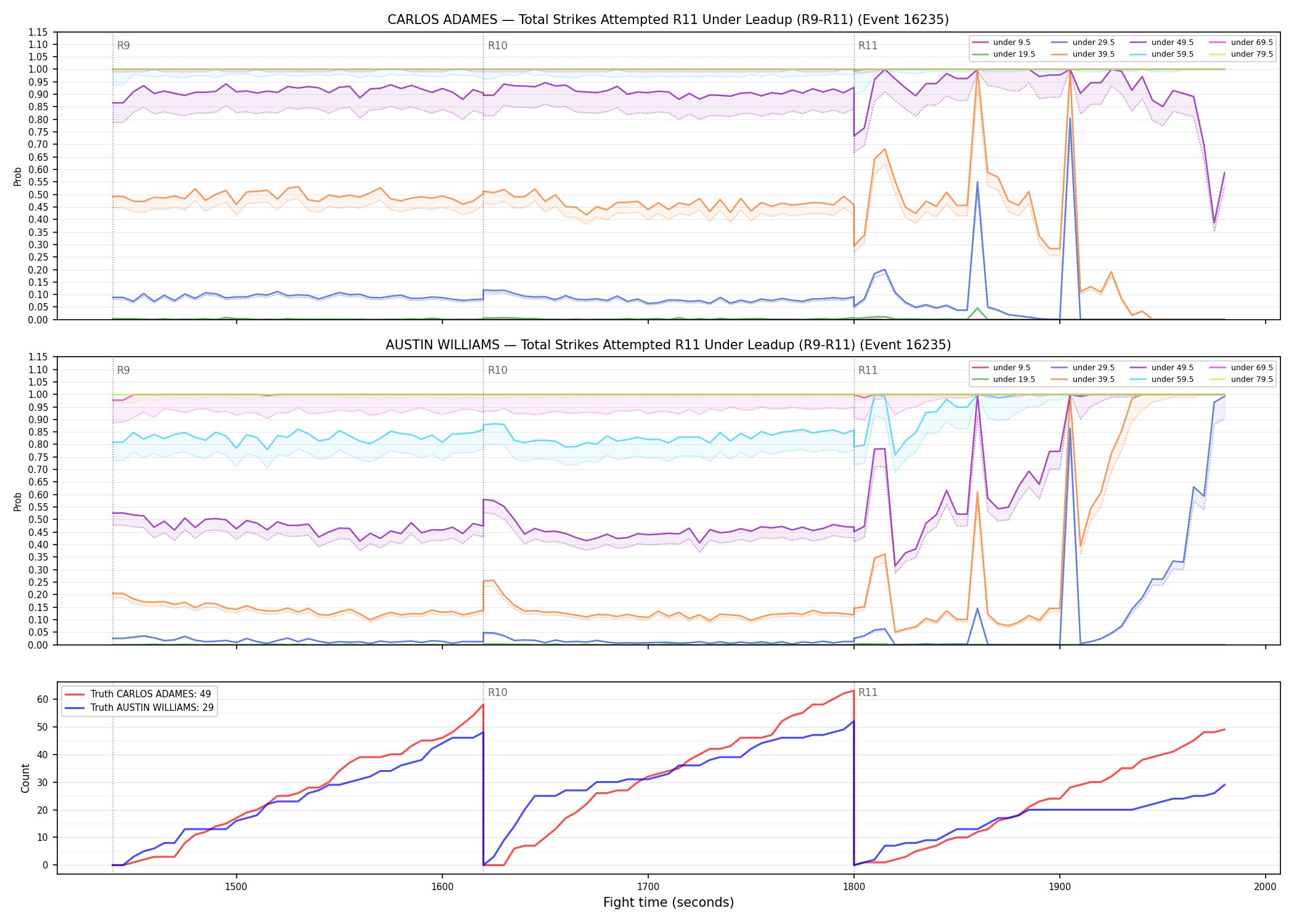Click the AUSTIN WILLIAMS chart title

[x=668, y=345]
